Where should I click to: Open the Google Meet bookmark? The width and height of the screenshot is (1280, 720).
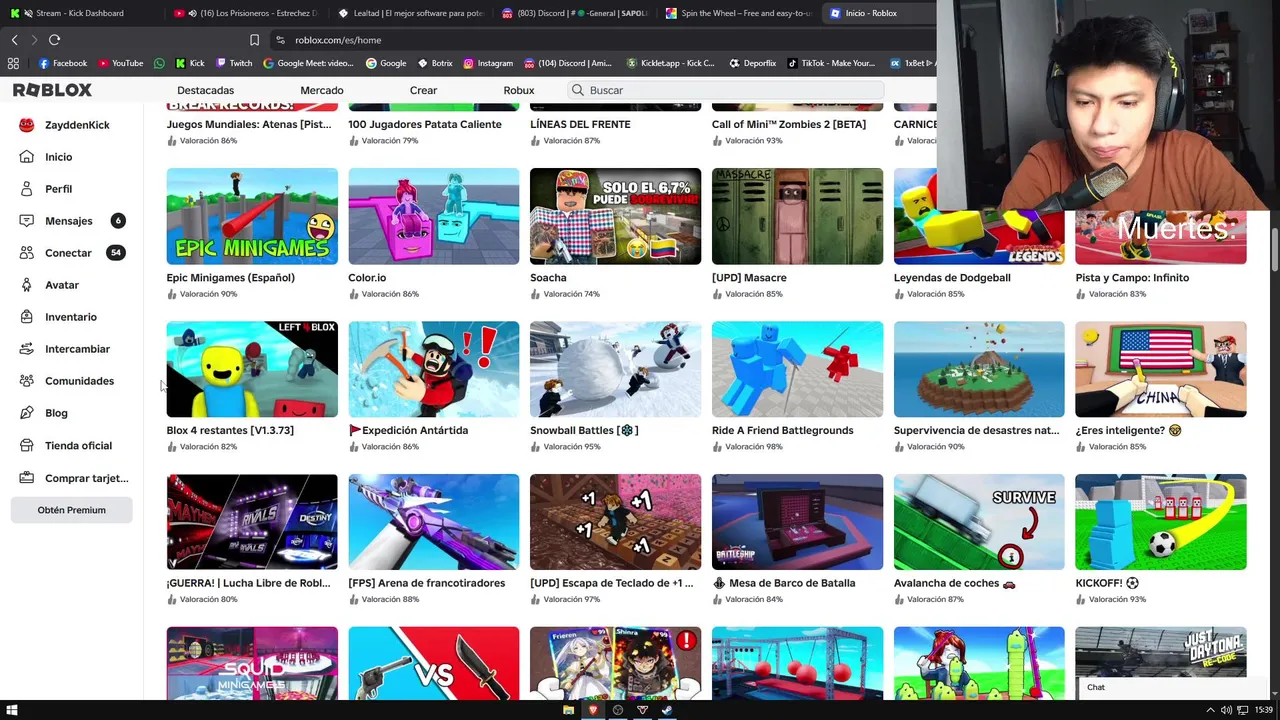pos(308,63)
